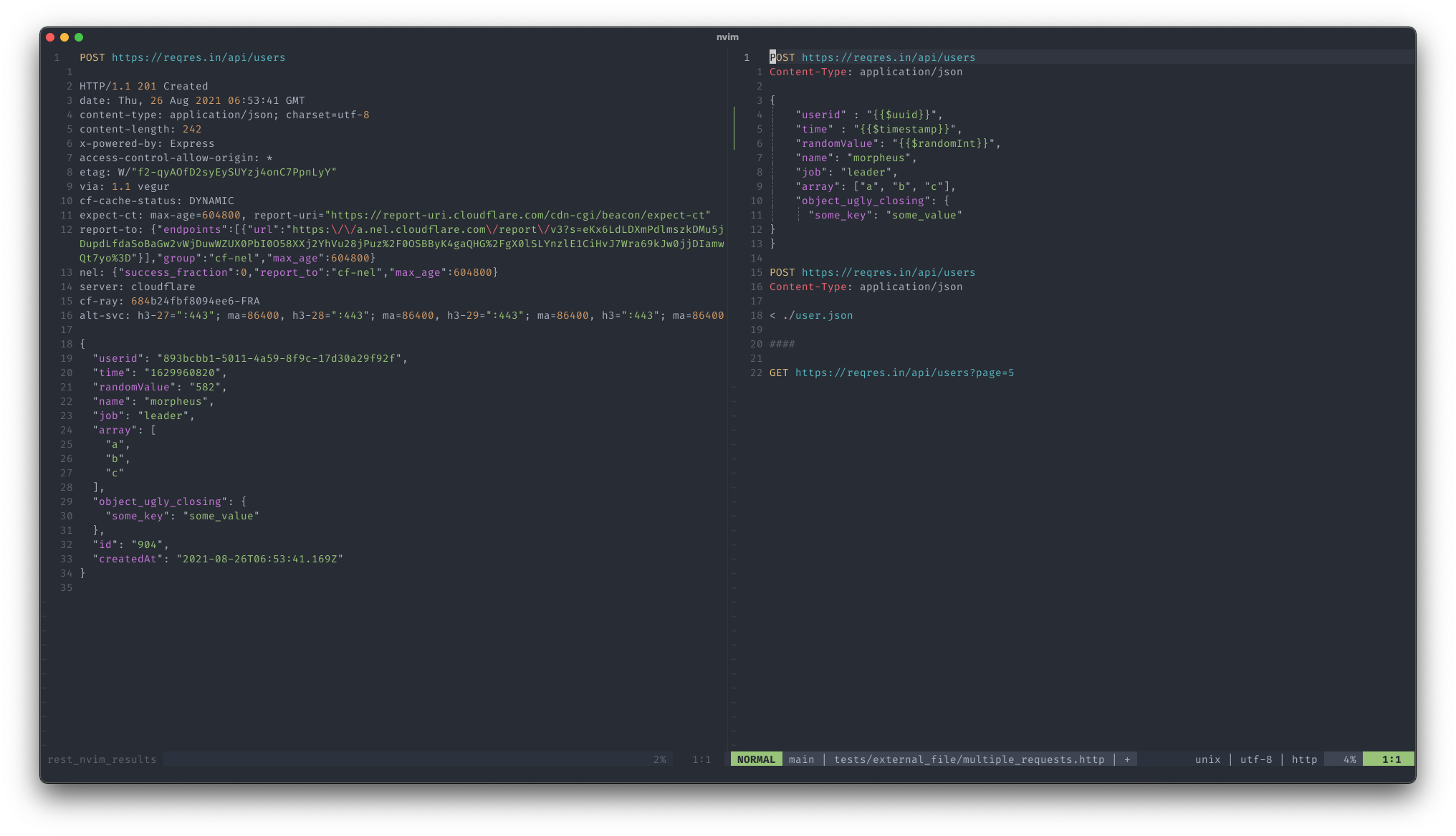Click the report-uri cloudflare expect-ct URL
This screenshot has height=836, width=1456.
(518, 215)
